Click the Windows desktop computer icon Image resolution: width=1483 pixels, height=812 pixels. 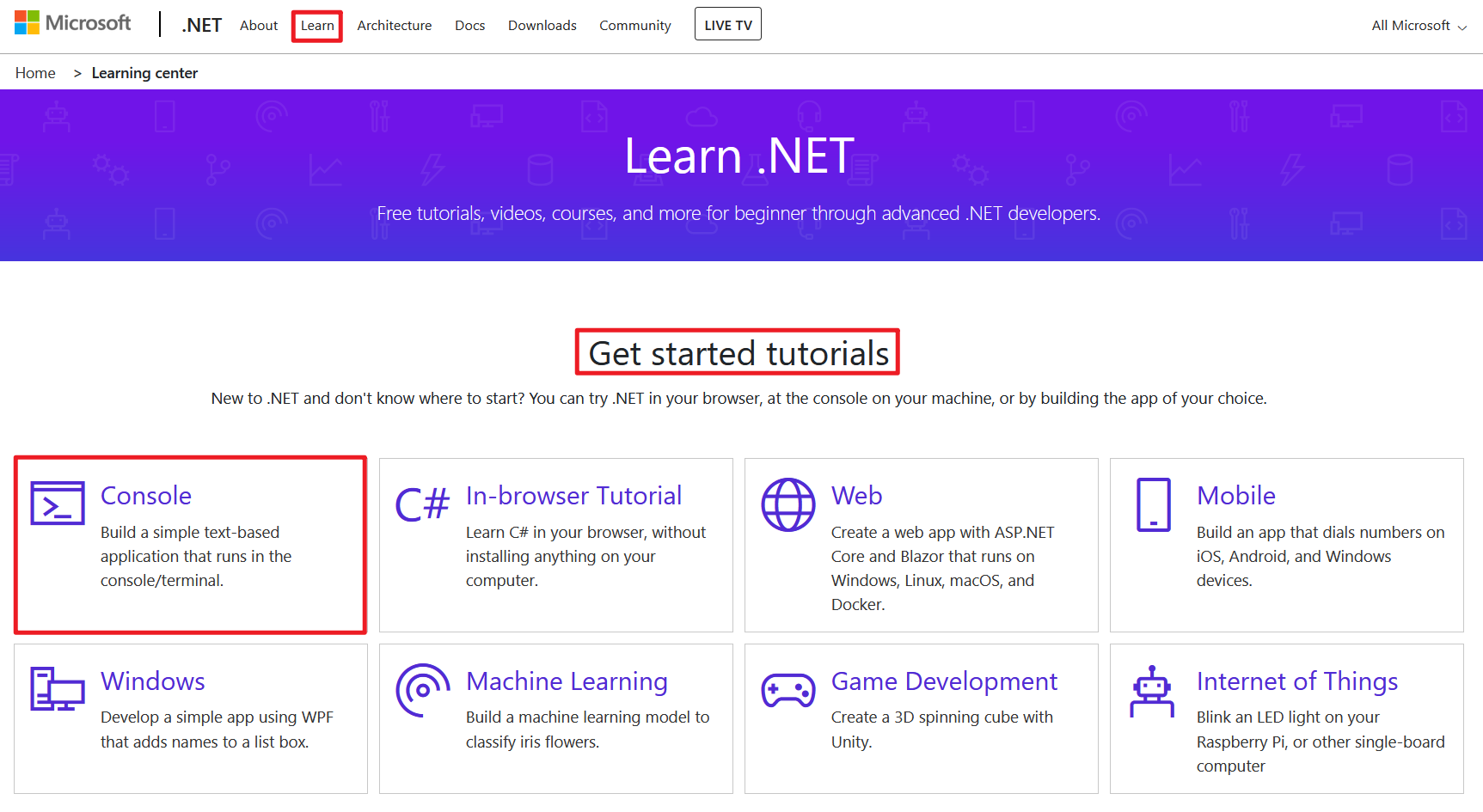[x=58, y=688]
